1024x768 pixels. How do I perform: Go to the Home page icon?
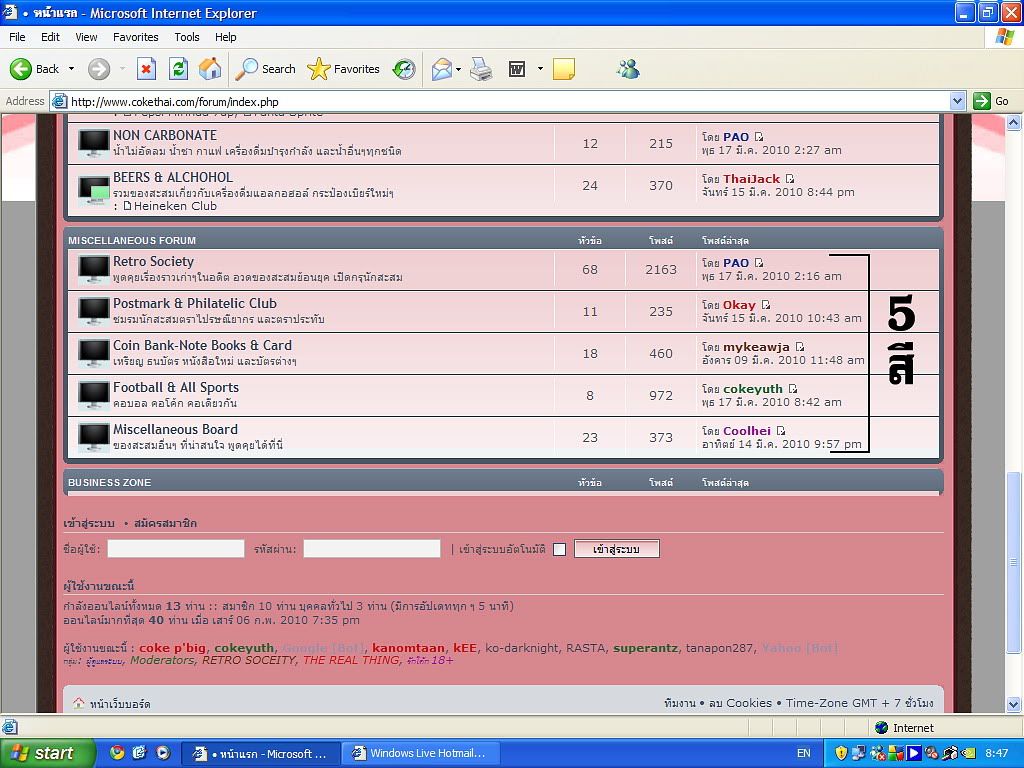[x=210, y=69]
